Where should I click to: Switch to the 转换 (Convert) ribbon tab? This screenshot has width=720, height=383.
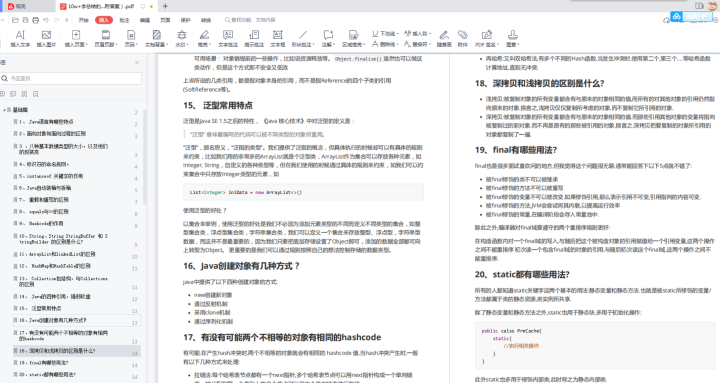tap(206, 20)
